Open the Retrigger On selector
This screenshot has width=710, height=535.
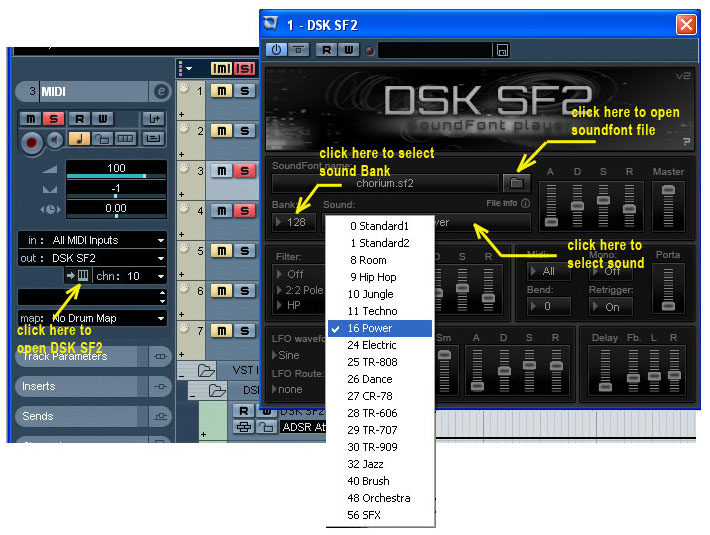point(611,307)
